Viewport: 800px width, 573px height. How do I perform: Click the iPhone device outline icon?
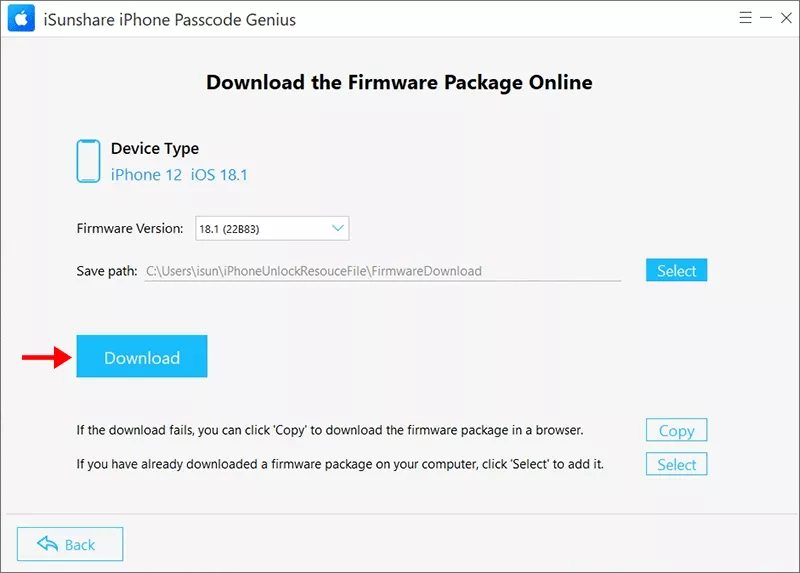click(x=88, y=161)
